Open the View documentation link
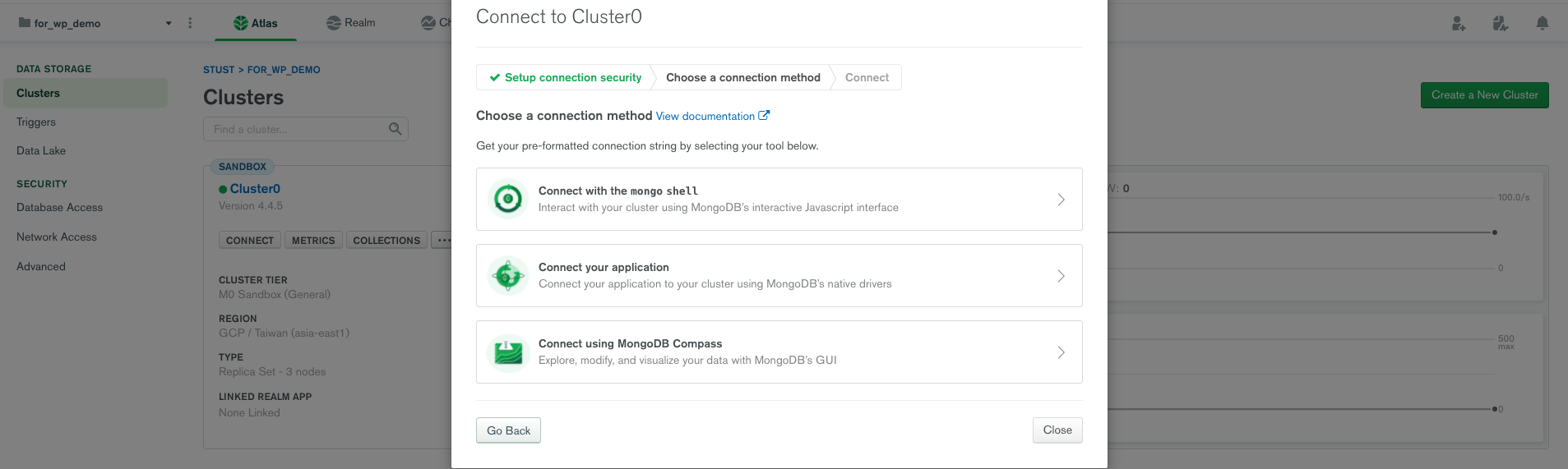The image size is (1568, 469). coord(705,116)
